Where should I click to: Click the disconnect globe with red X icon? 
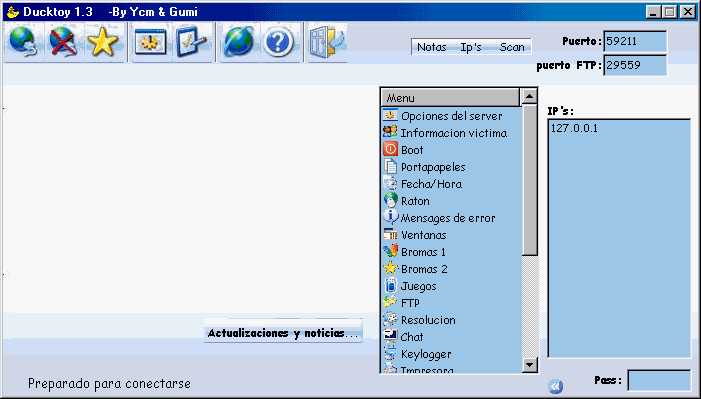pos(63,42)
